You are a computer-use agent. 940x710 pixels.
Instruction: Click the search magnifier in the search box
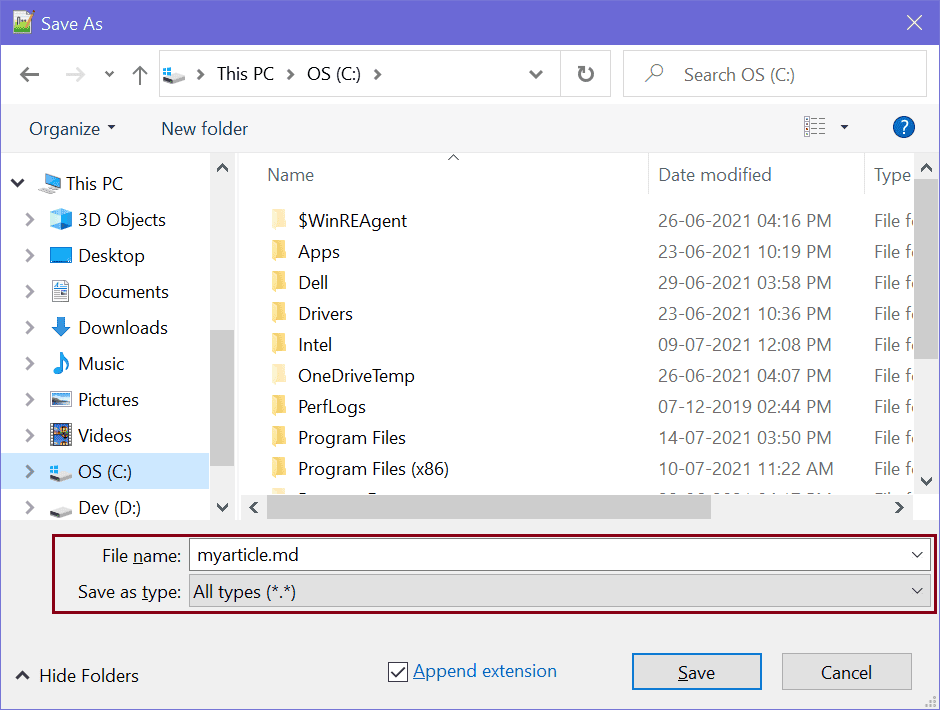coord(652,74)
